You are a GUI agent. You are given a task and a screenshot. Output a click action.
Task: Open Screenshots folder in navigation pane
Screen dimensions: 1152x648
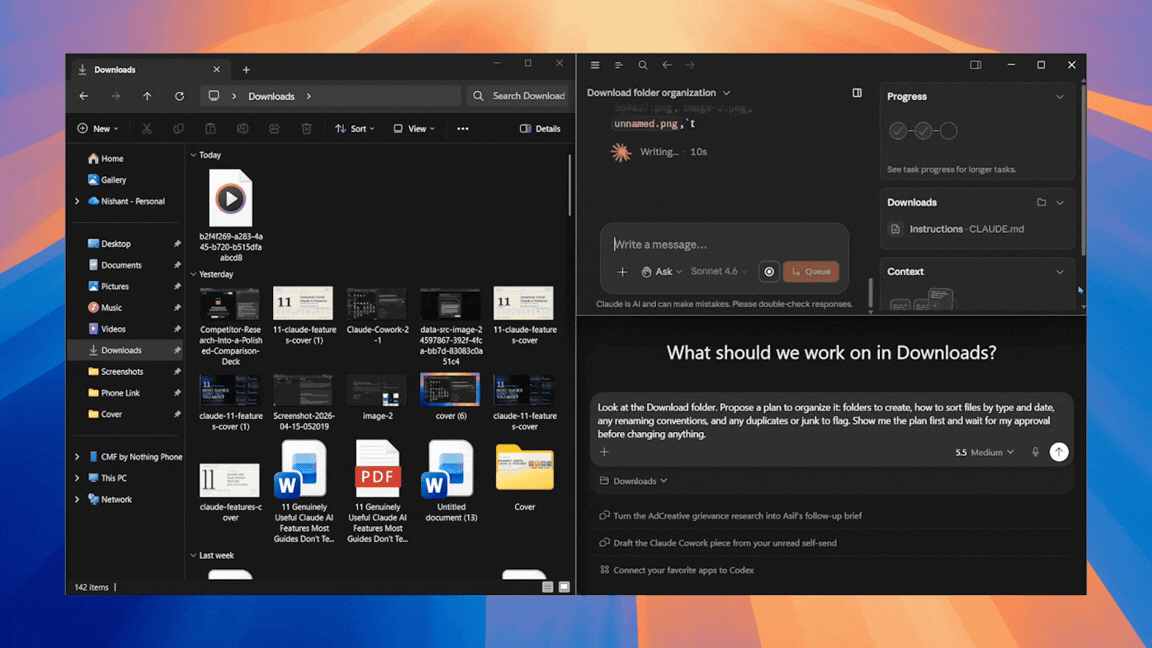coord(122,372)
